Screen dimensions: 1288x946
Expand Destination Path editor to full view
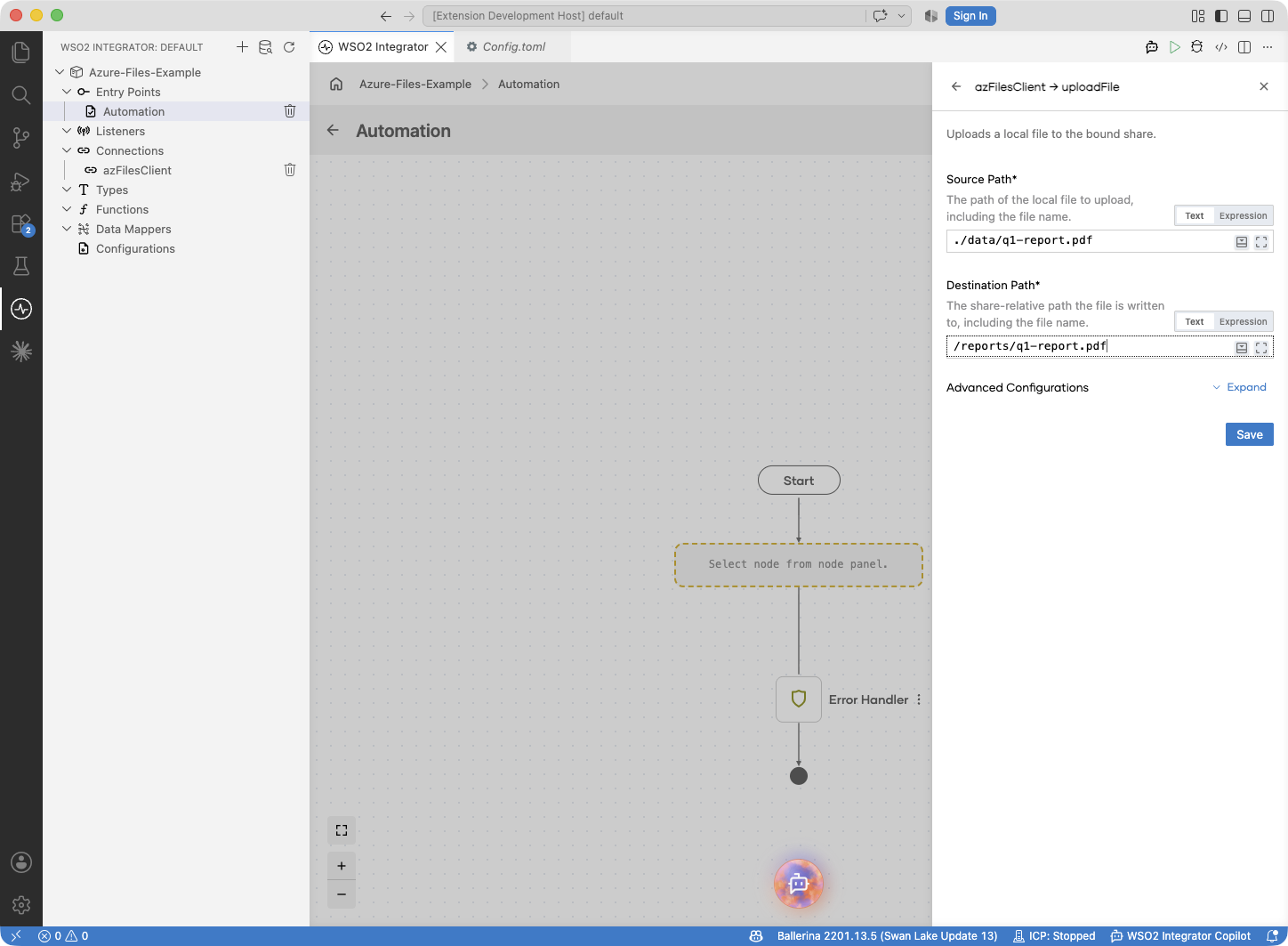click(1261, 348)
